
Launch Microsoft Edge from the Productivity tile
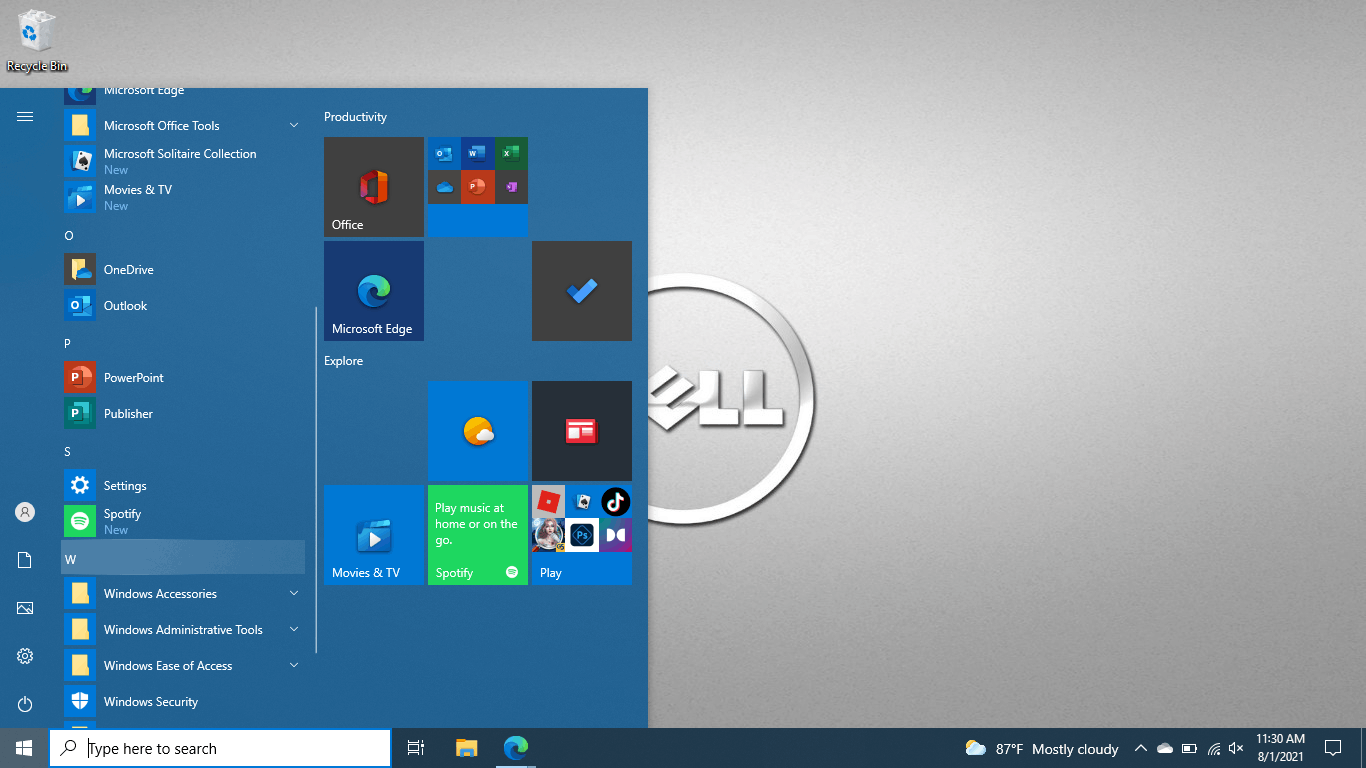point(374,291)
